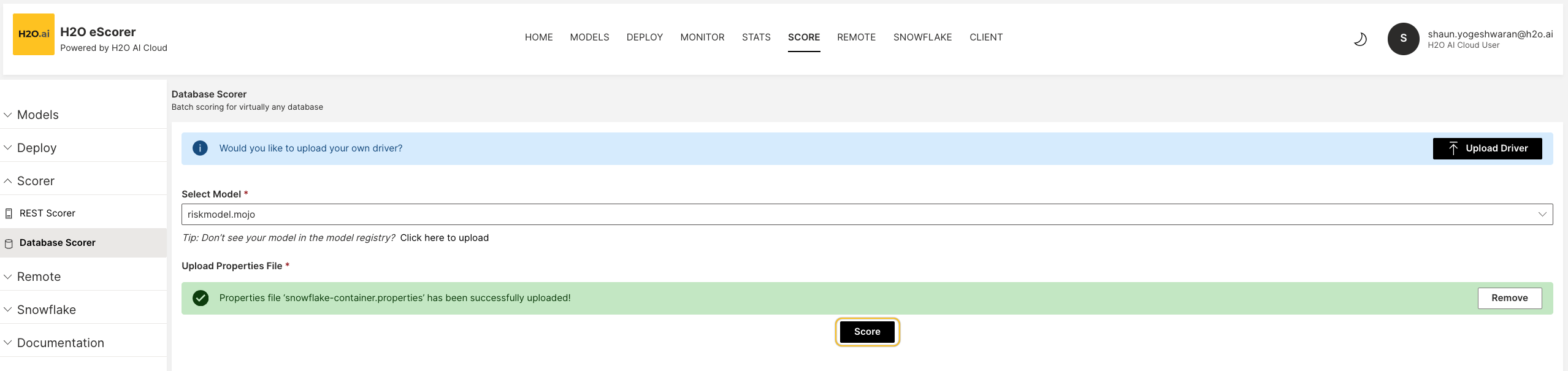This screenshot has width=1568, height=371.
Task: Expand the Models sidebar section
Action: coord(83,115)
